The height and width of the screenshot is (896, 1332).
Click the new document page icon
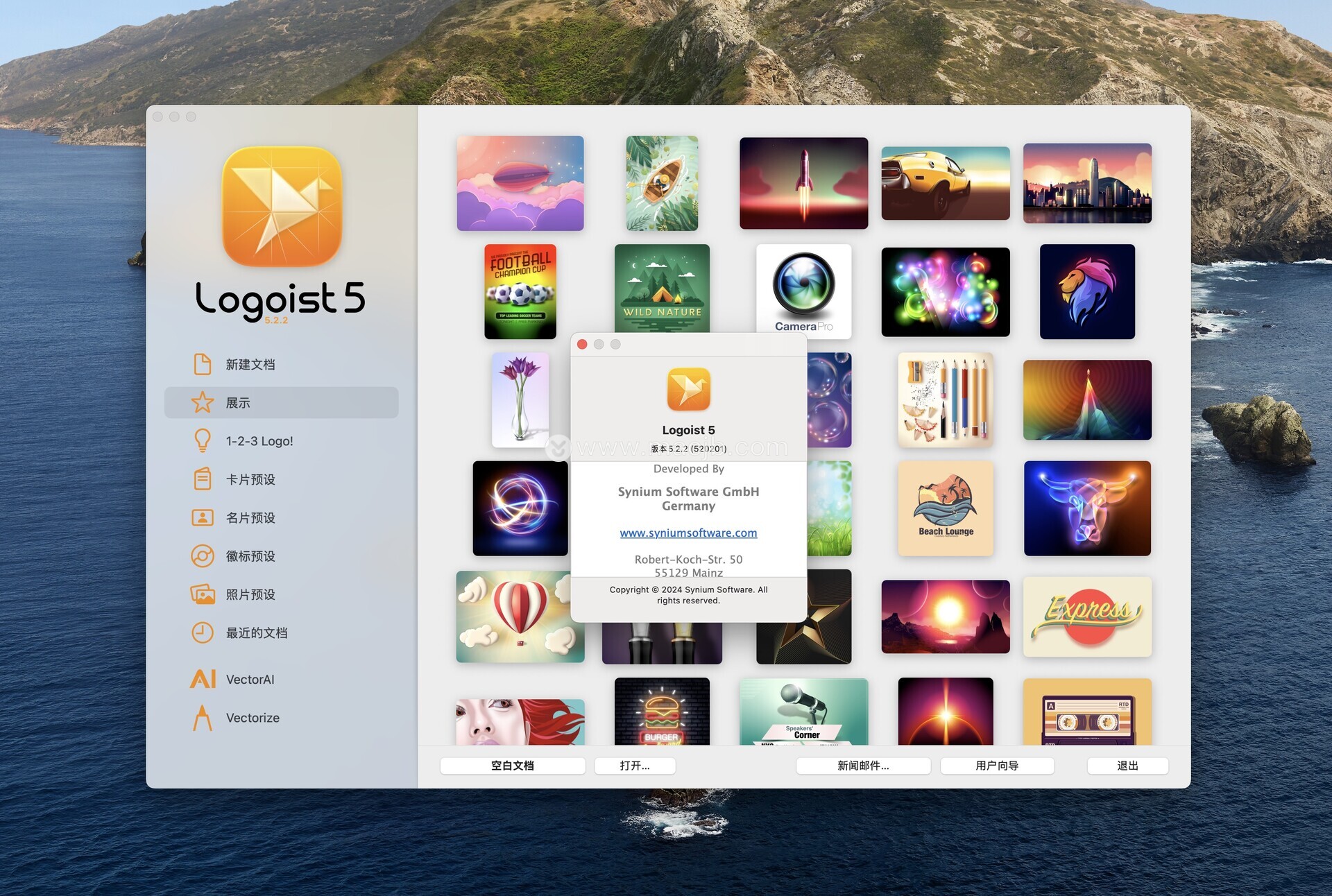click(x=202, y=364)
